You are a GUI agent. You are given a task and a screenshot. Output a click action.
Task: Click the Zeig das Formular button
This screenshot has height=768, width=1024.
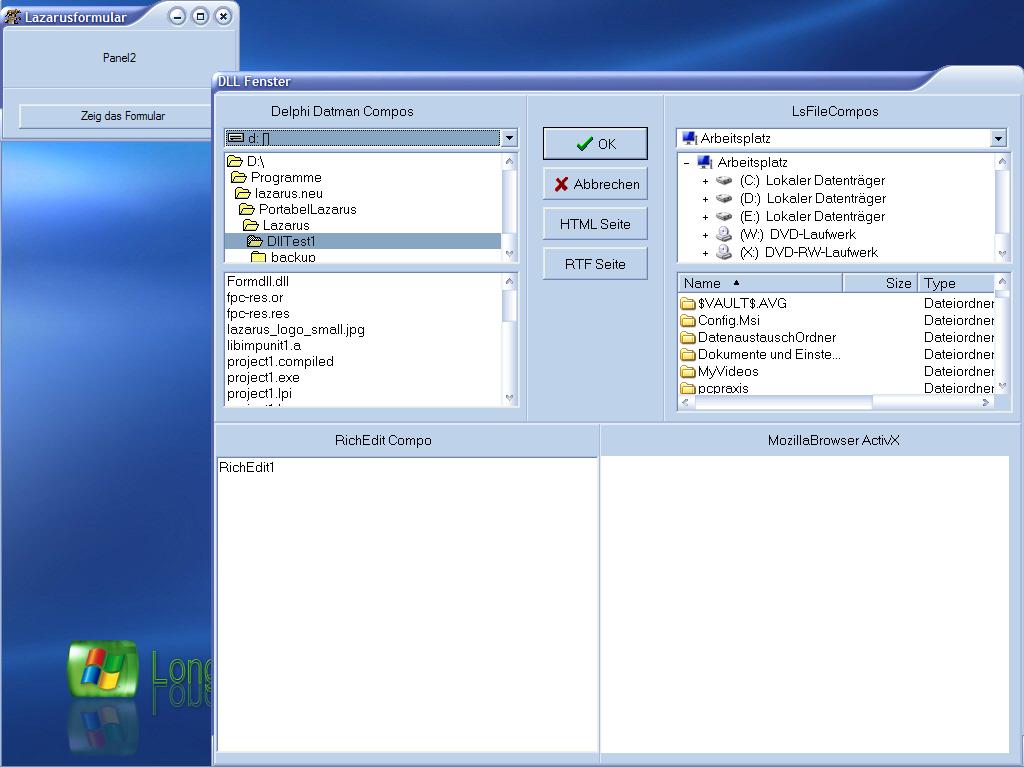pos(123,116)
